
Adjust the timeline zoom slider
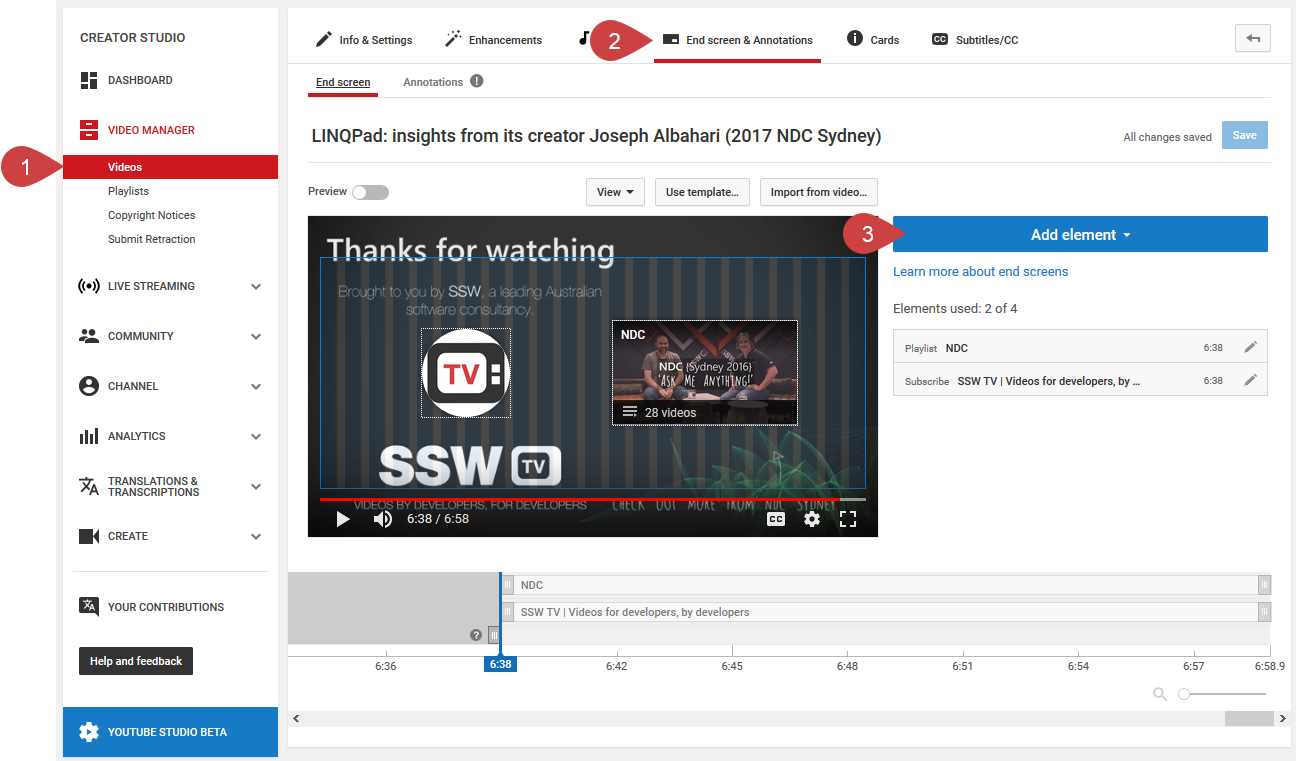pos(1184,694)
